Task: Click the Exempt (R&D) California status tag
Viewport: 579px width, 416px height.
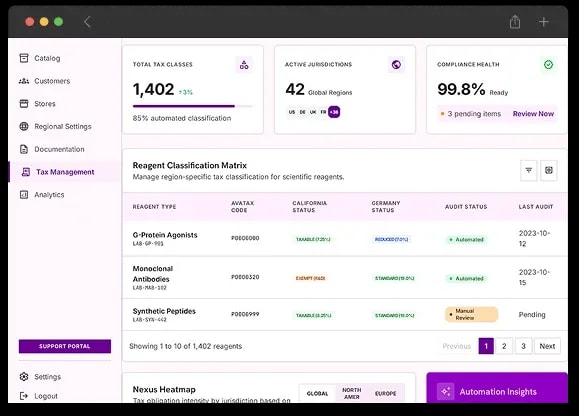Action: 310,278
